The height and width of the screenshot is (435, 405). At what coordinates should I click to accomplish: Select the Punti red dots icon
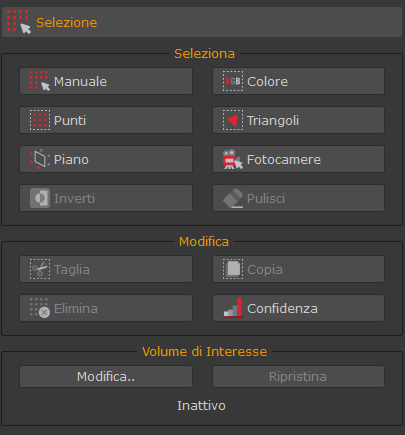tap(40, 120)
